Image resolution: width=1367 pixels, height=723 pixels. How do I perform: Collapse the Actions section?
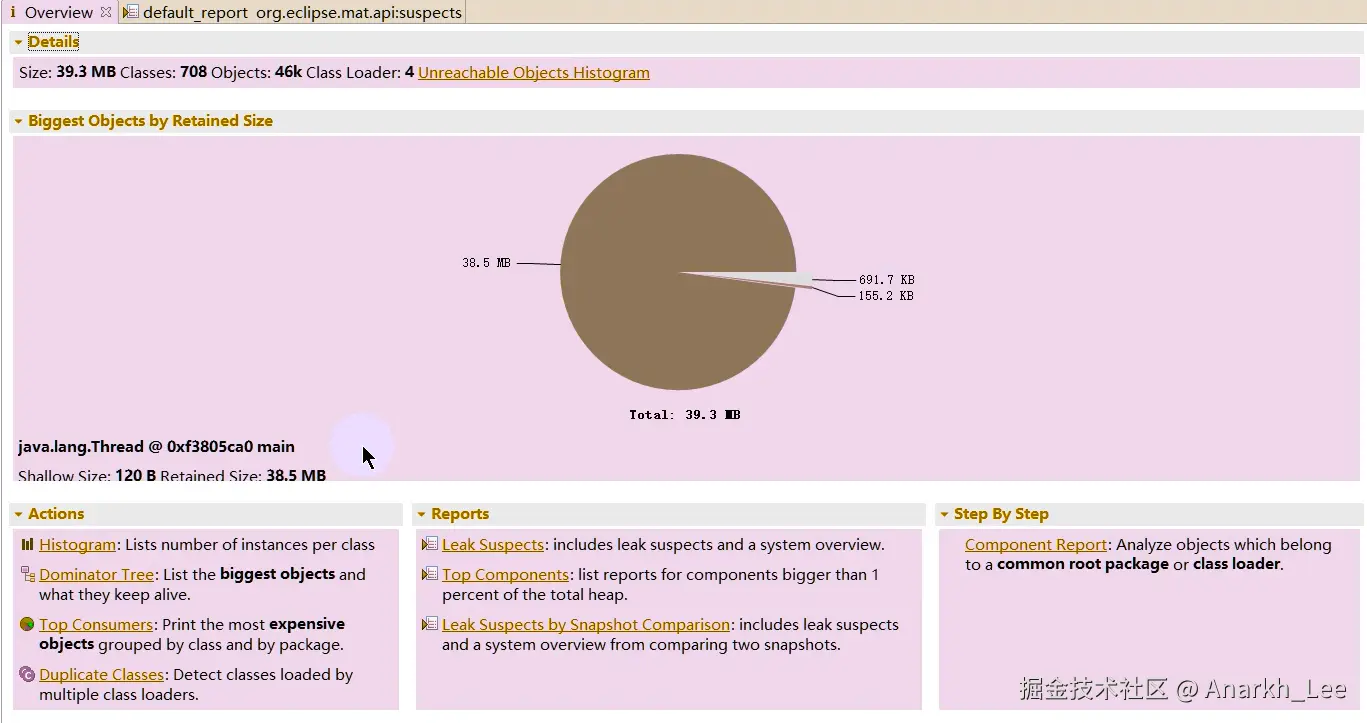point(18,514)
